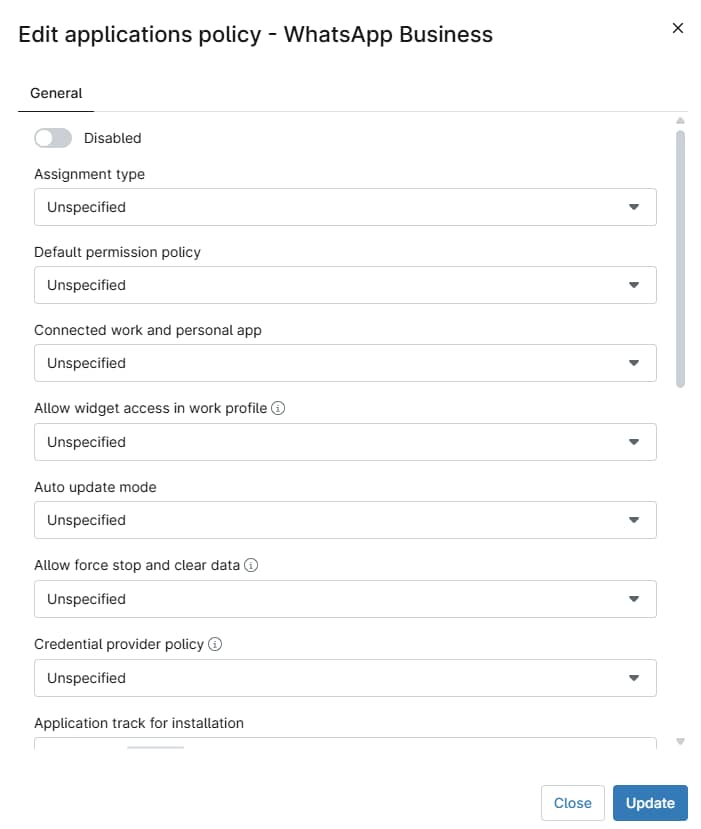The image size is (701, 829).
Task: Open Allow widget access in work profile dropdown
Action: coord(345,442)
